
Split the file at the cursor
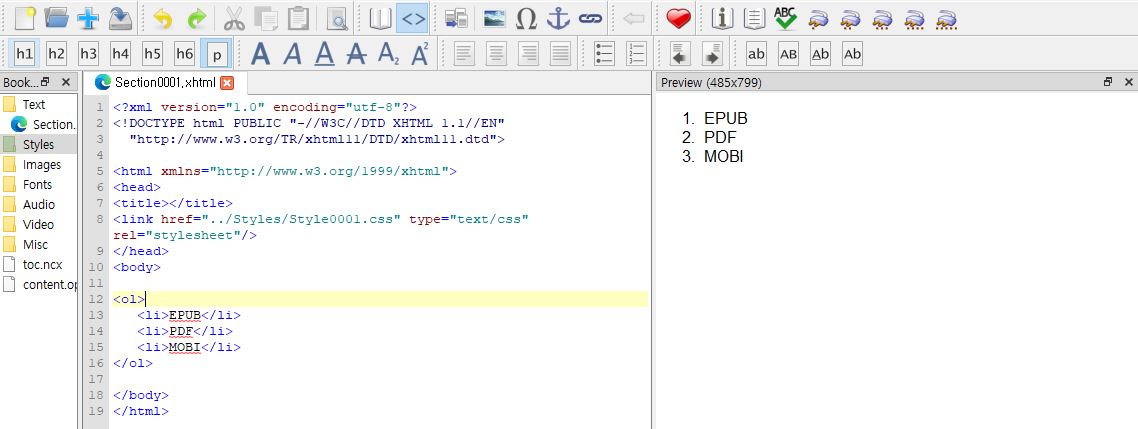point(456,18)
